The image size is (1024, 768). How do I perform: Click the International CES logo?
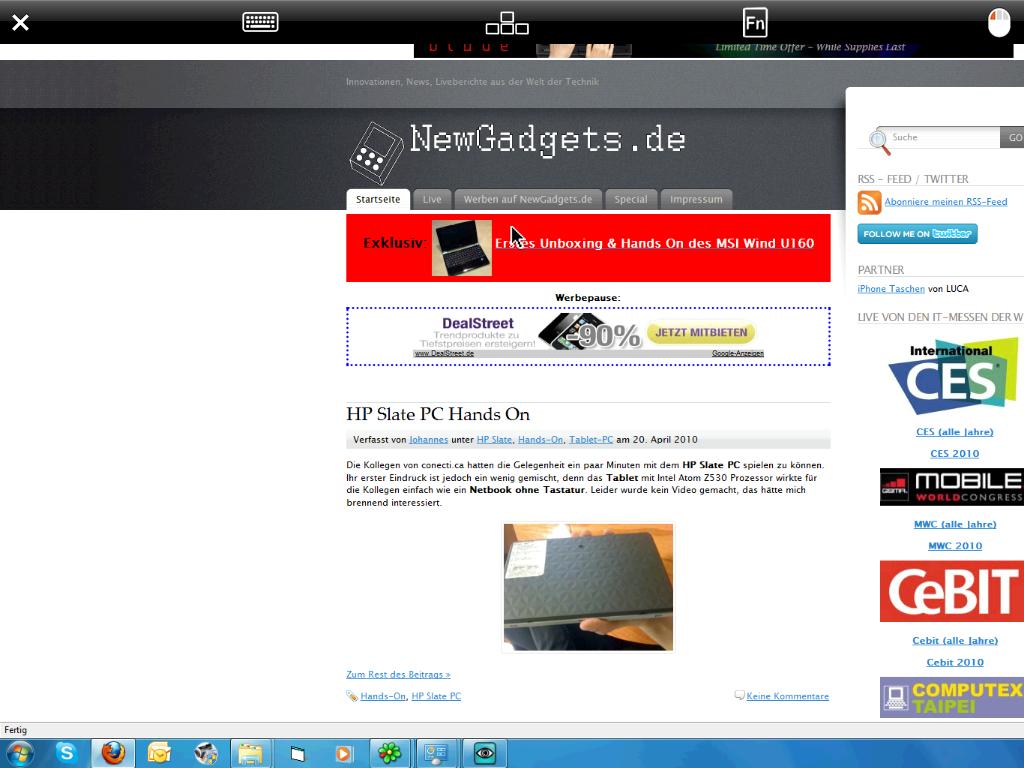pos(953,377)
